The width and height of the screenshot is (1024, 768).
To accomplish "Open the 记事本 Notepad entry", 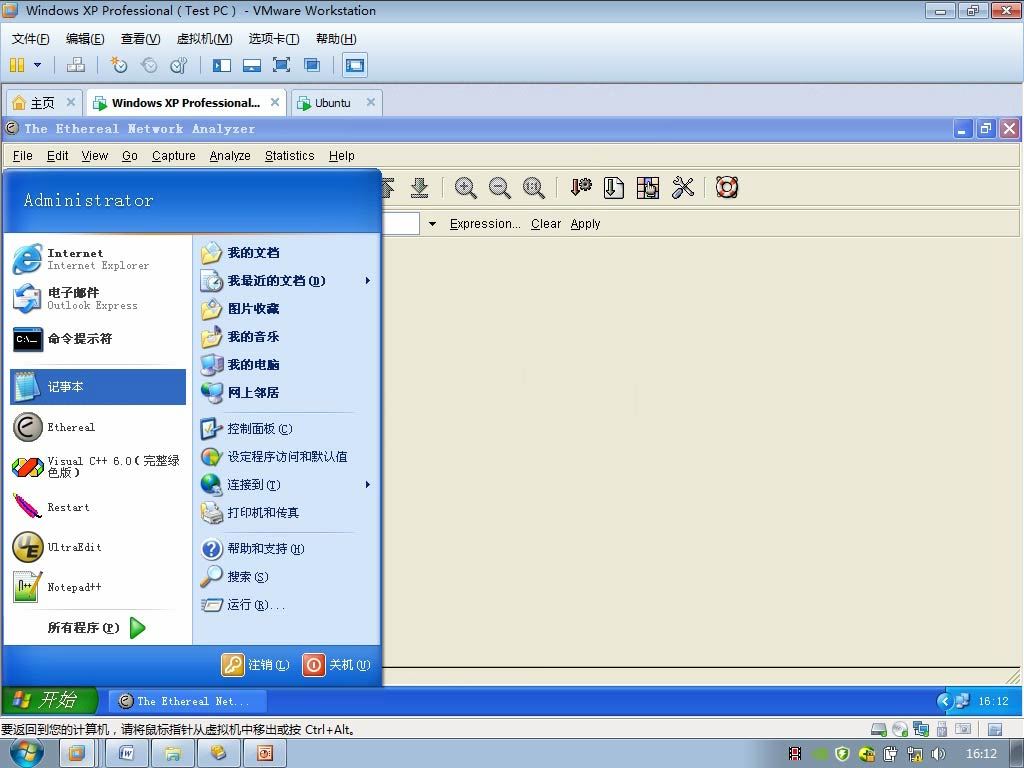I will point(98,387).
